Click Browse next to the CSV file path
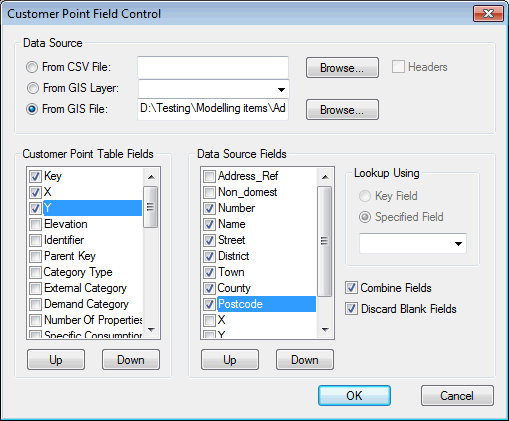Screen dimensions: 509x421 [342, 68]
